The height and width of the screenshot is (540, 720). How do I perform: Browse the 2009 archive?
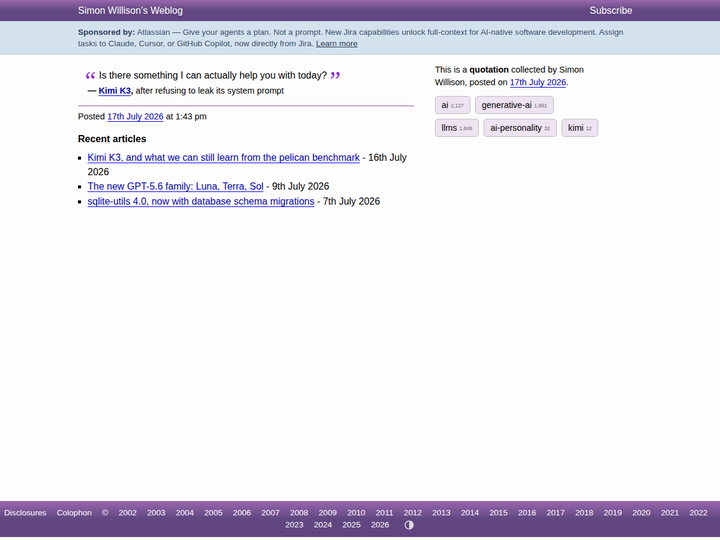[x=327, y=513]
